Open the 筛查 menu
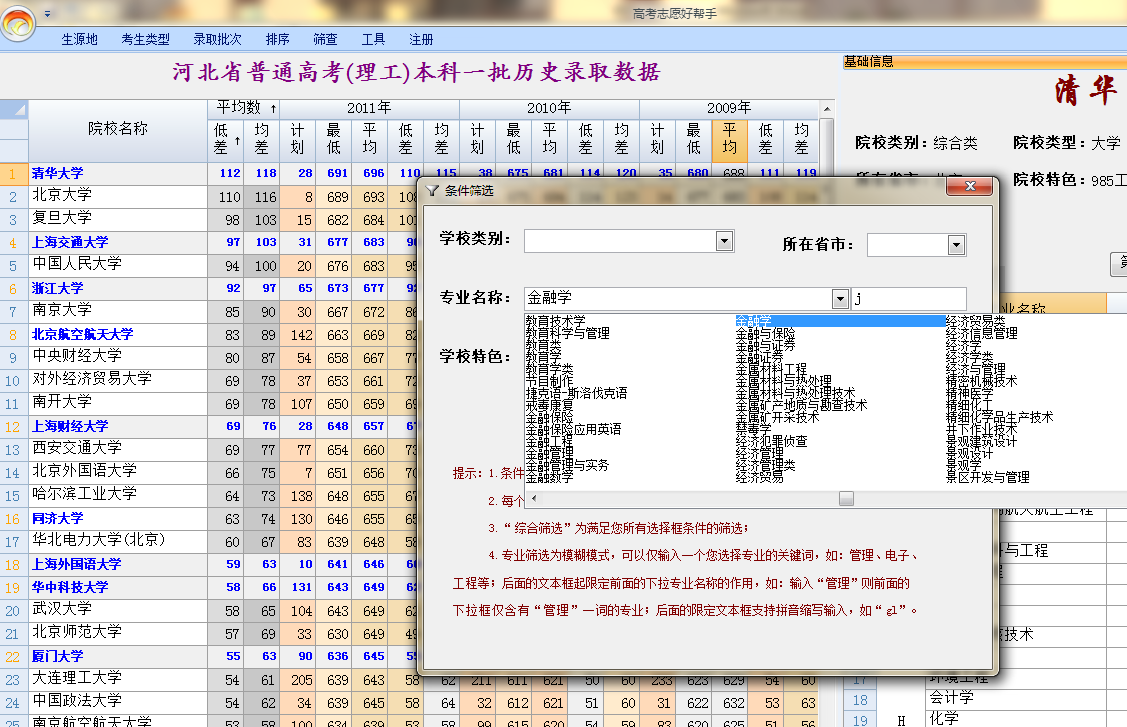The width and height of the screenshot is (1127, 727). pyautogui.click(x=325, y=40)
